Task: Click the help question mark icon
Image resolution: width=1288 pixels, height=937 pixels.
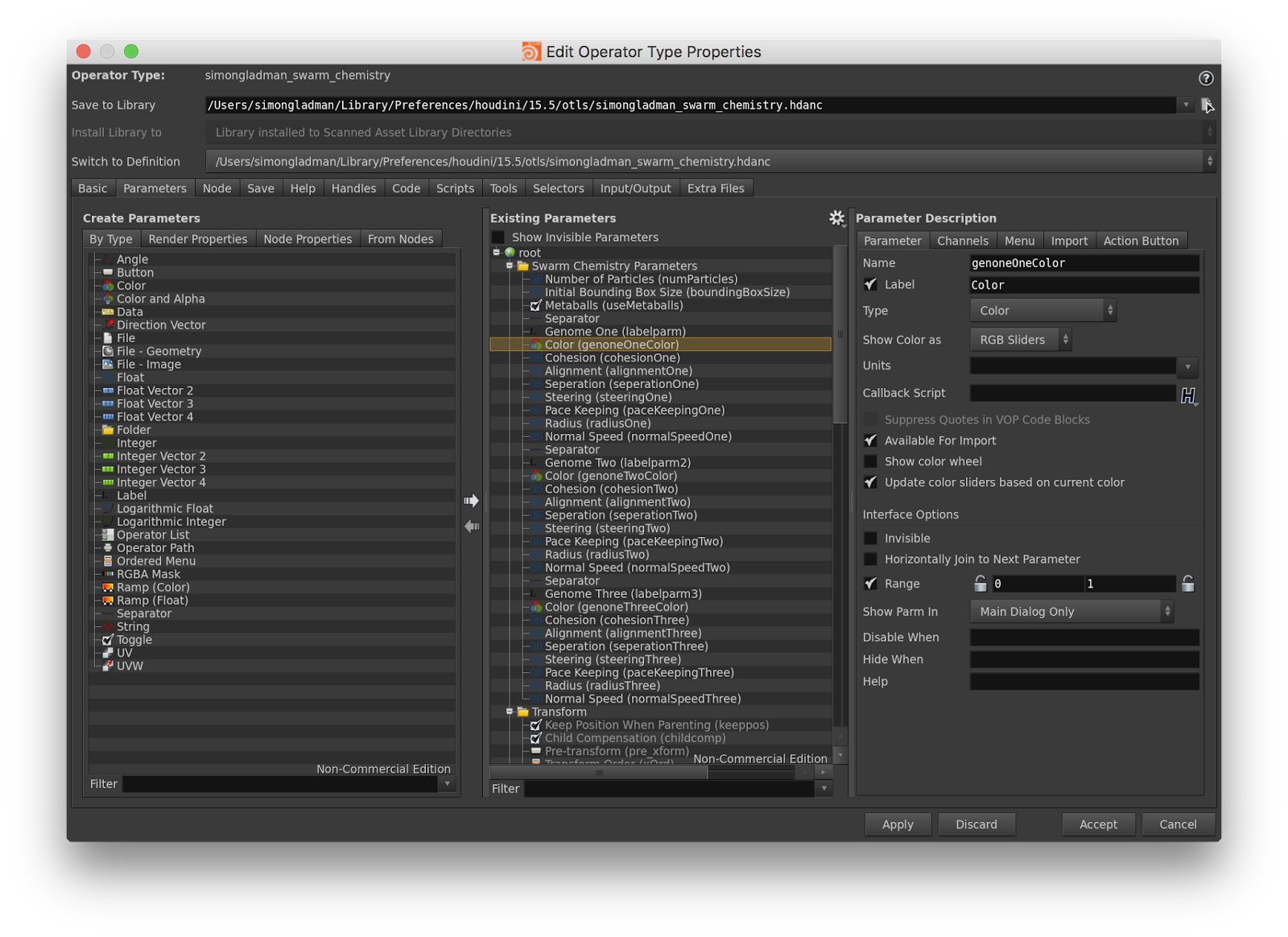Action: (1205, 78)
